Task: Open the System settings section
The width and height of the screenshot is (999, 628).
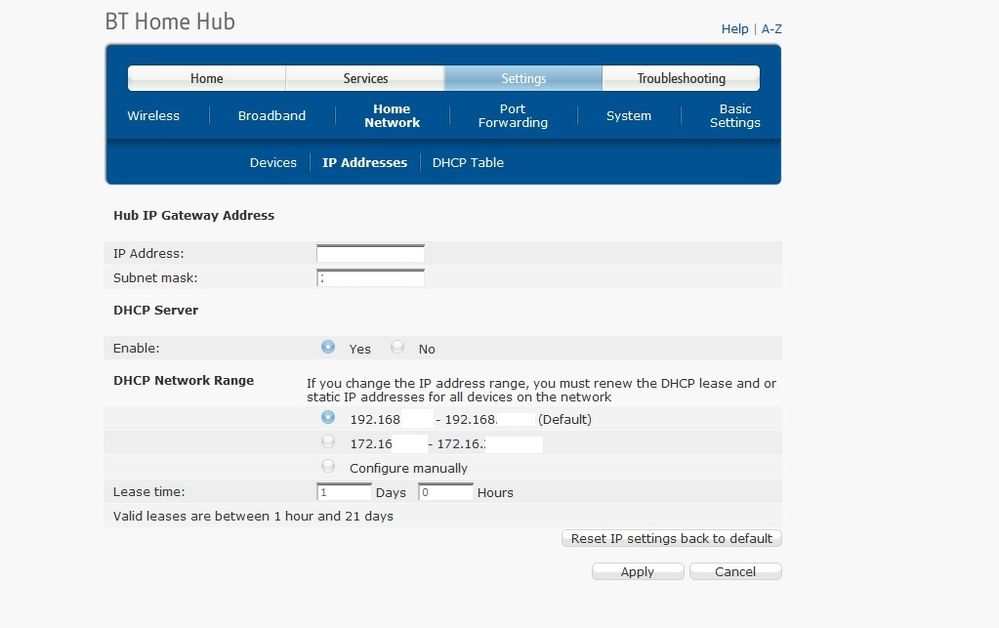Action: click(x=628, y=116)
